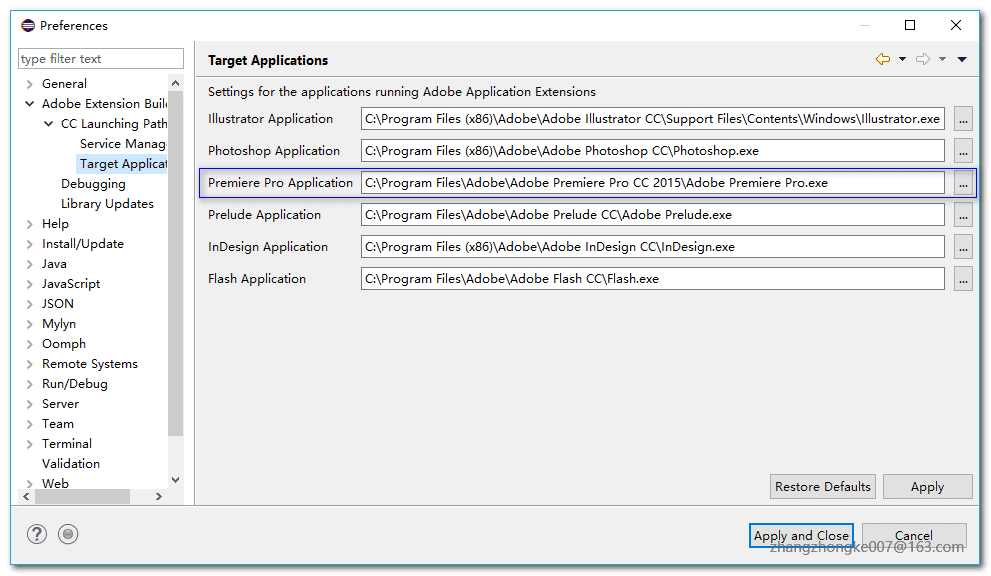
Task: Click the Help question mark icon
Action: (37, 534)
